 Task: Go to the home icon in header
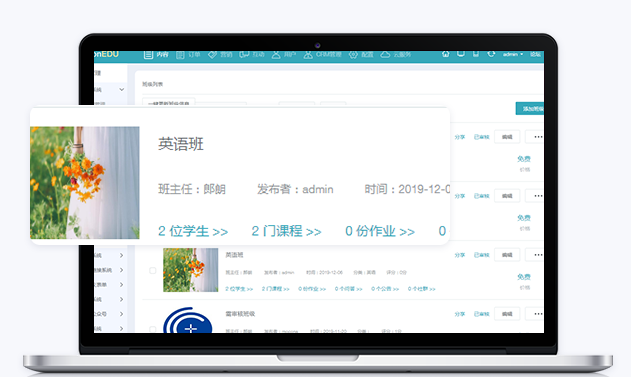[x=445, y=54]
